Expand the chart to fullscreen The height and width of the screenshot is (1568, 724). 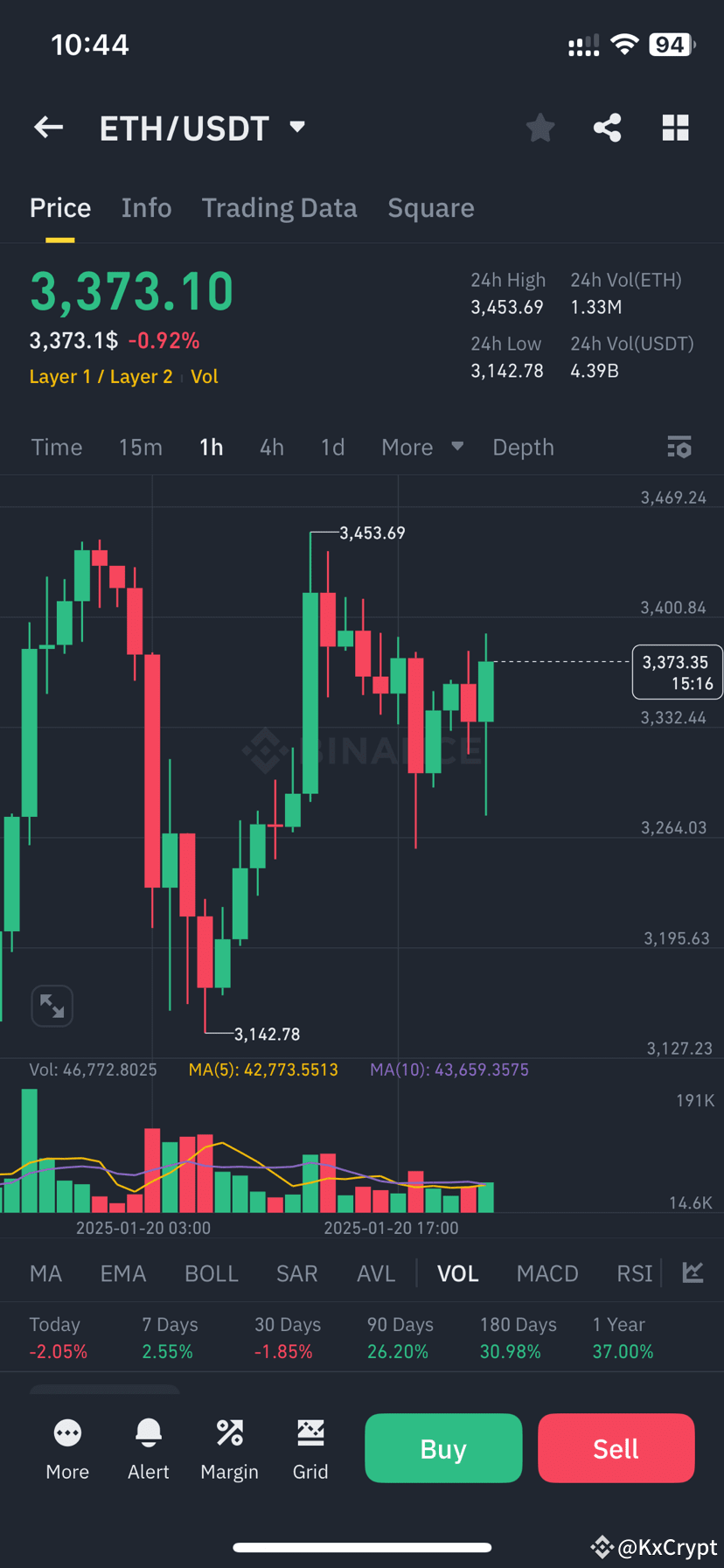point(52,1006)
